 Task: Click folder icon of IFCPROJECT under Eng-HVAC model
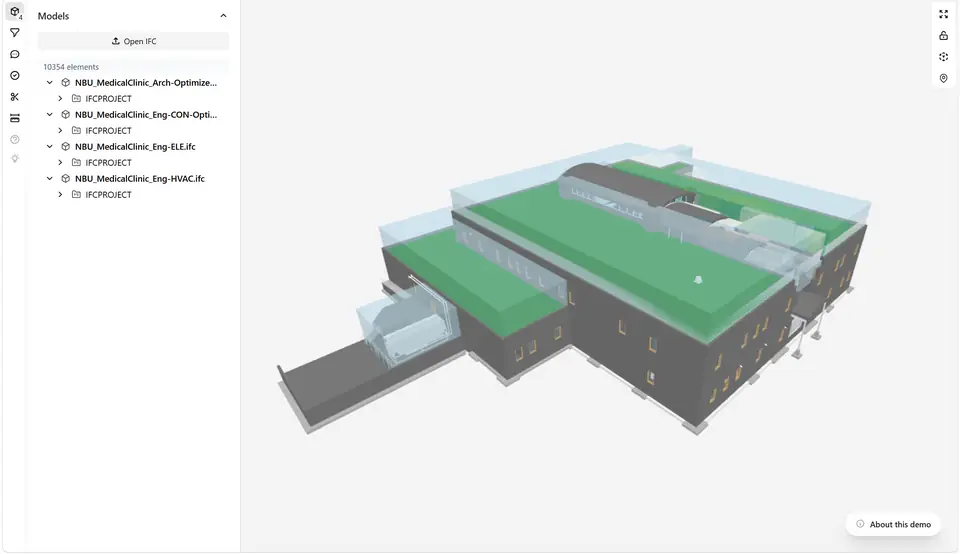(77, 195)
